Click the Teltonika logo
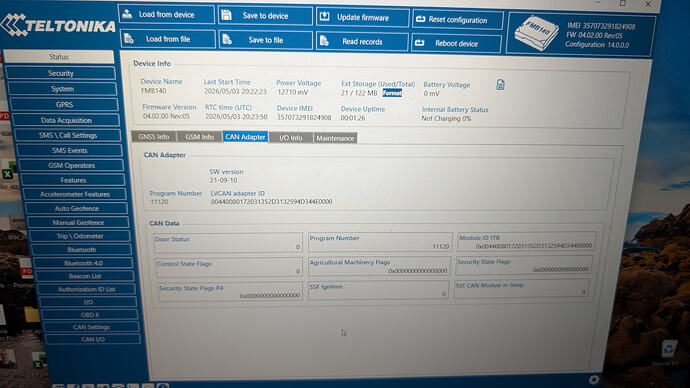The image size is (690, 388). (58, 25)
